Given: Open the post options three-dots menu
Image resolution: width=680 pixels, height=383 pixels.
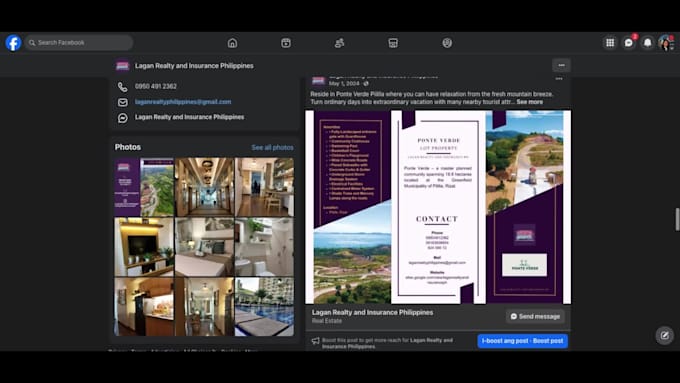Looking at the screenshot, I should [x=559, y=79].
